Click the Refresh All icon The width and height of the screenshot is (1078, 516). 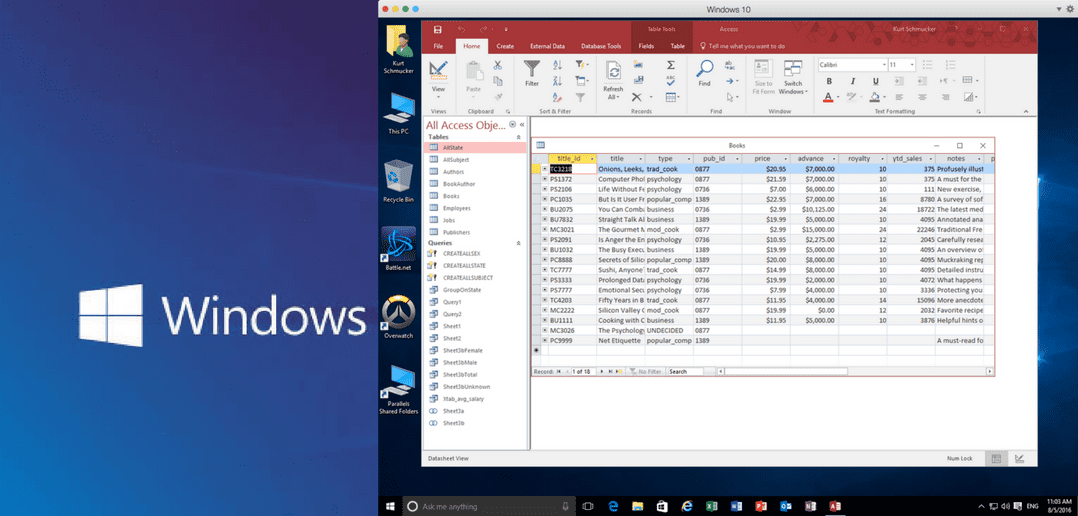tap(613, 71)
